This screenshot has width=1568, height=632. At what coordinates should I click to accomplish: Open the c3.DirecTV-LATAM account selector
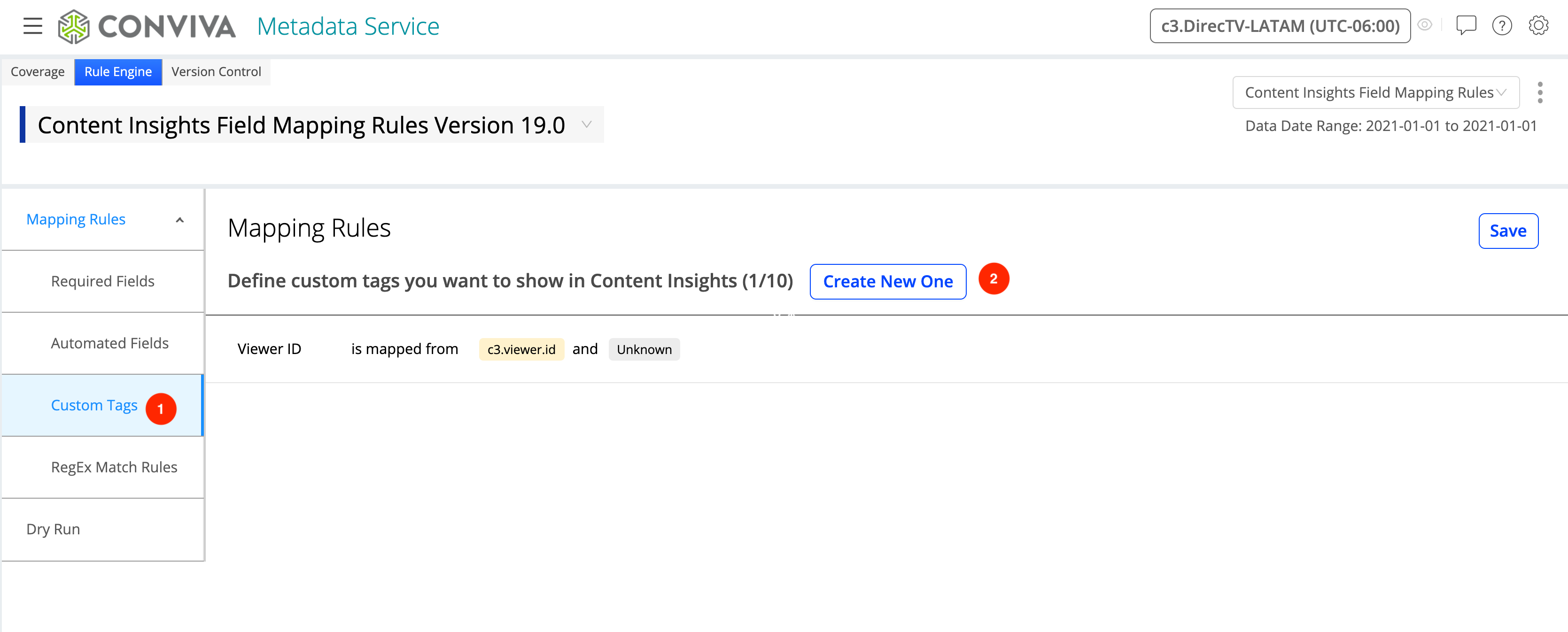(x=1280, y=26)
